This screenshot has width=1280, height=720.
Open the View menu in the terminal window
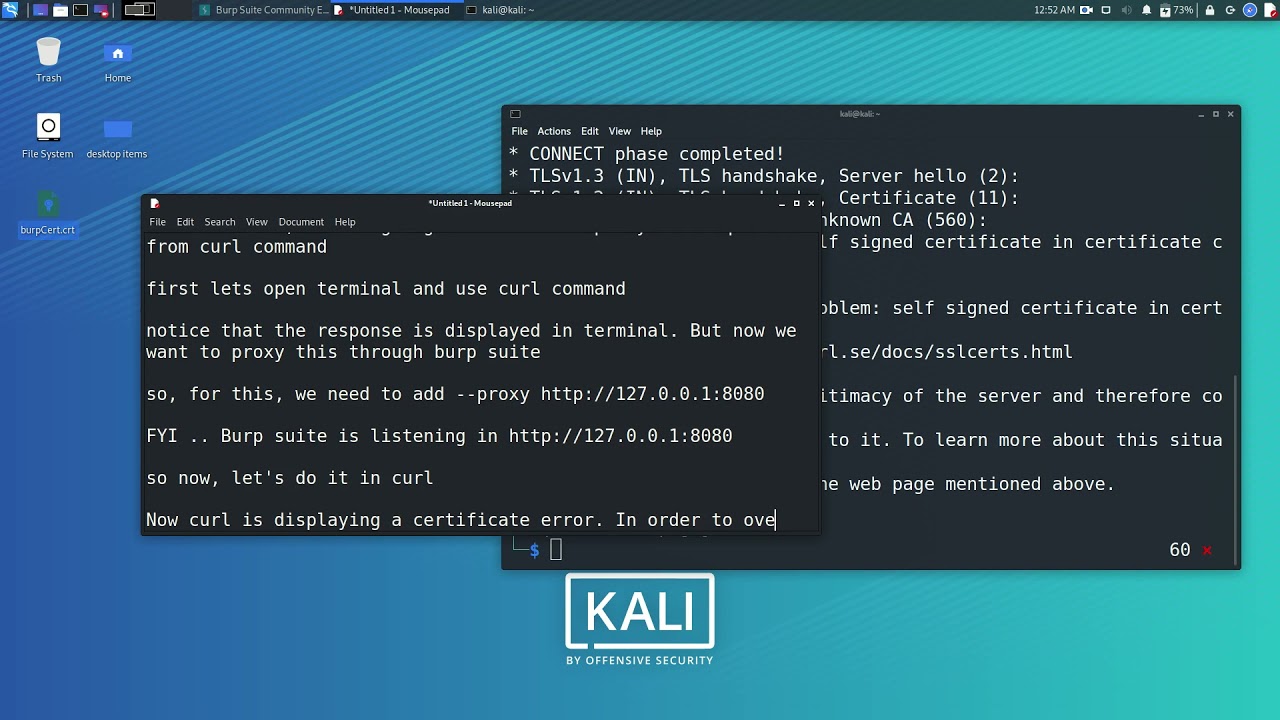point(620,131)
